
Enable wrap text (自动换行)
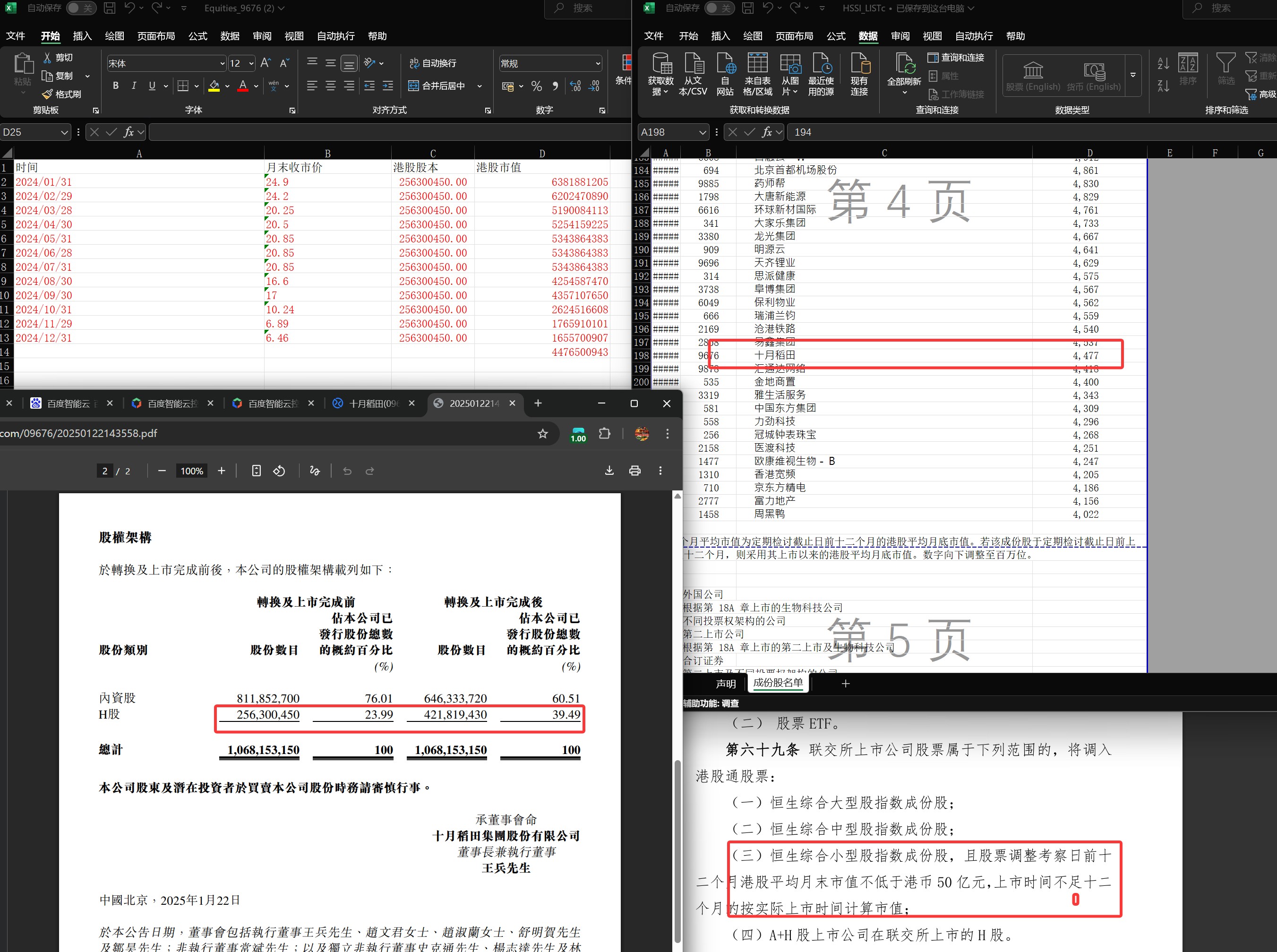(x=433, y=63)
